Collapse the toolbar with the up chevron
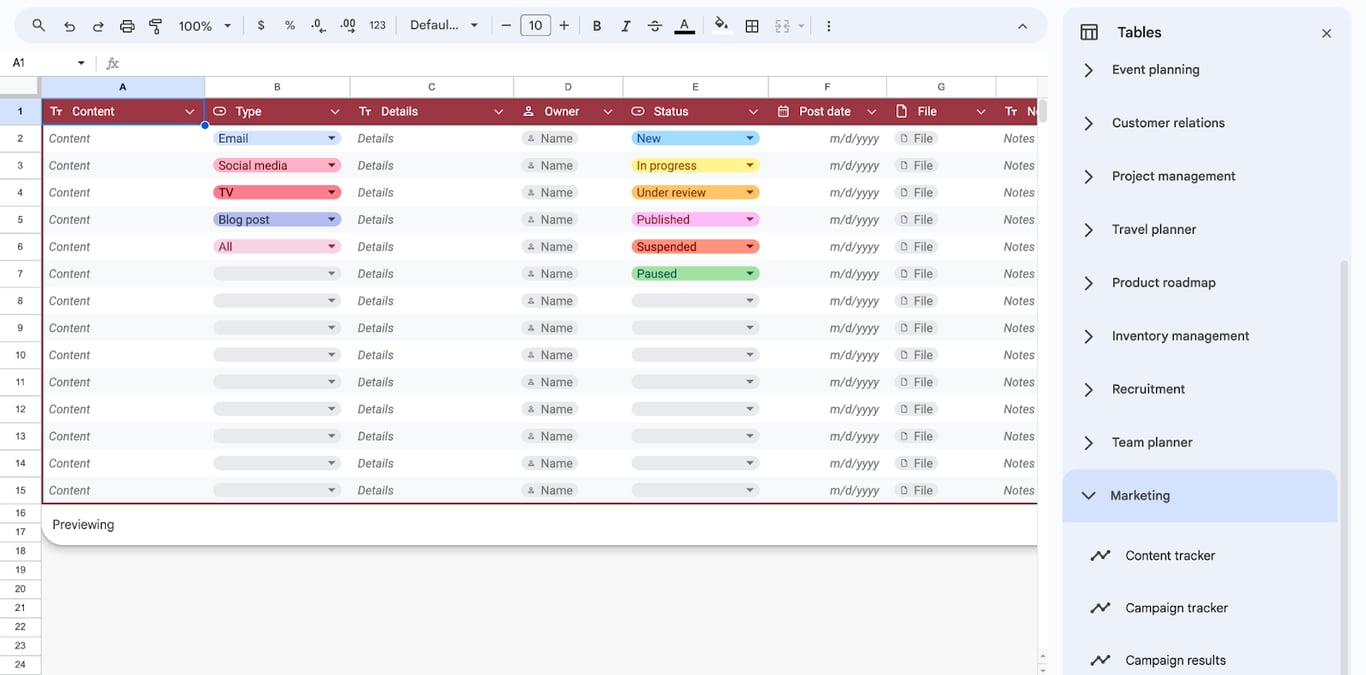Screen dimensions: 1366x675 (x=1022, y=26)
